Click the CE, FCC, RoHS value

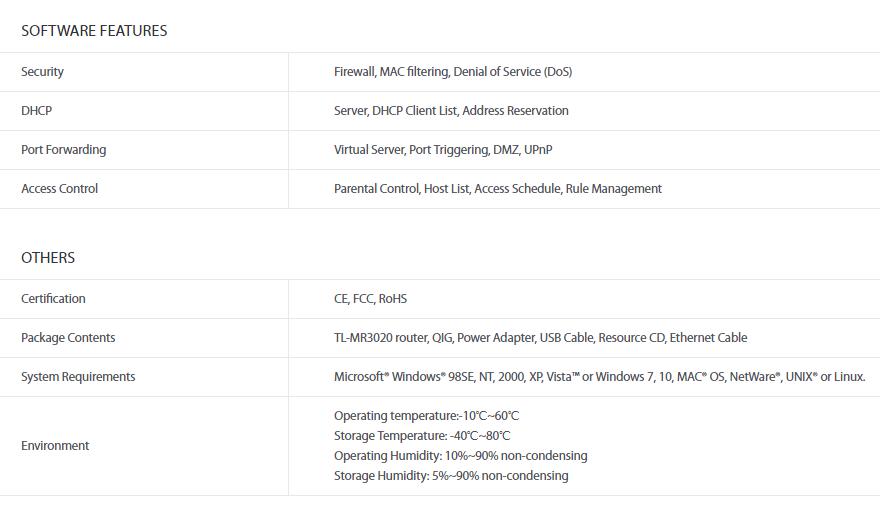pyautogui.click(x=370, y=299)
